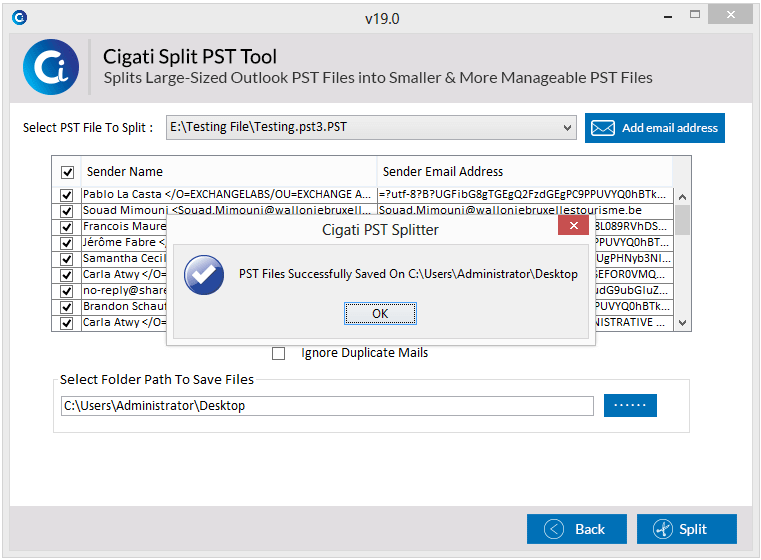Select the Pablo La Casta sender name cell
This screenshot has height=560, width=761.
click(x=229, y=195)
